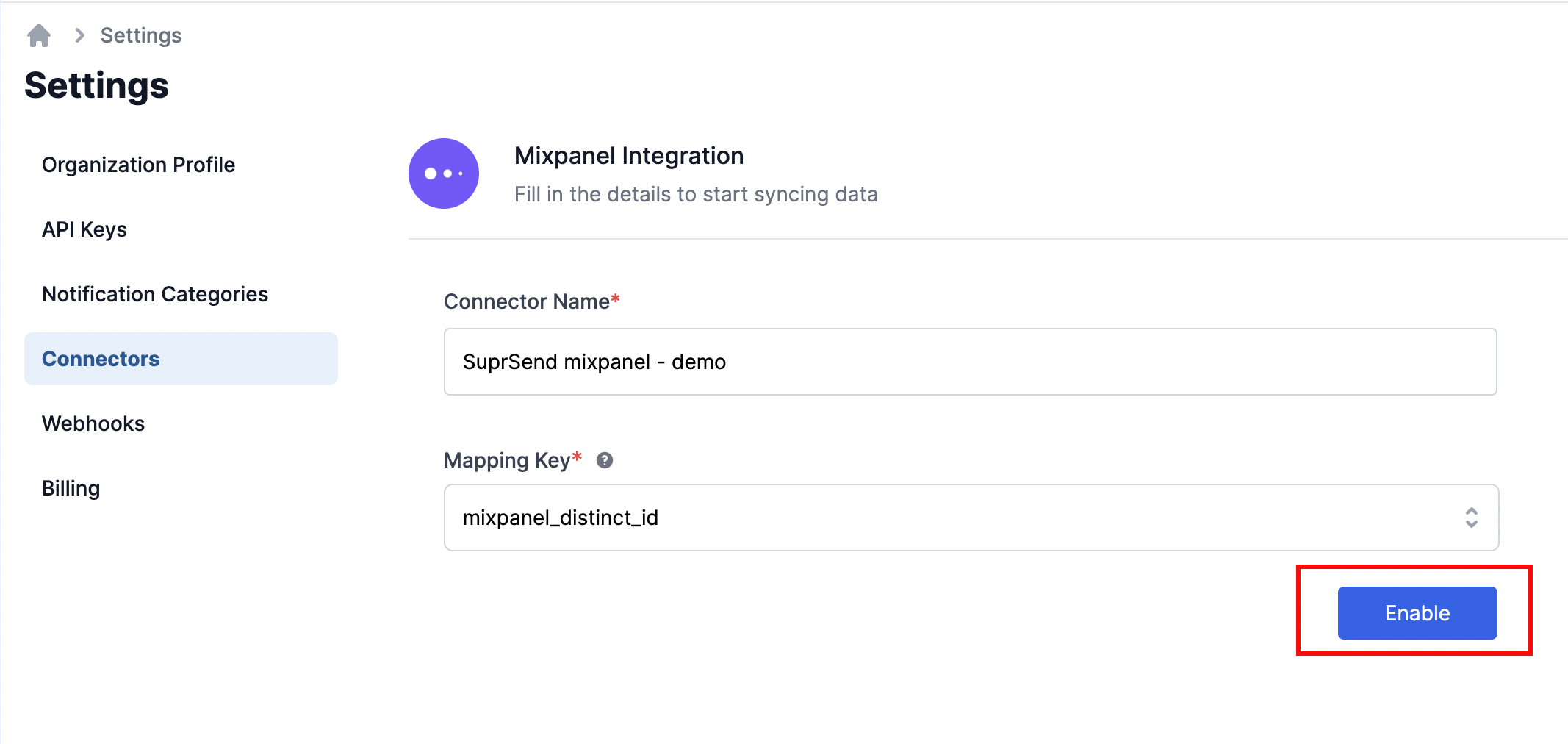Click the Enable button
1568x744 pixels.
coord(1417,613)
